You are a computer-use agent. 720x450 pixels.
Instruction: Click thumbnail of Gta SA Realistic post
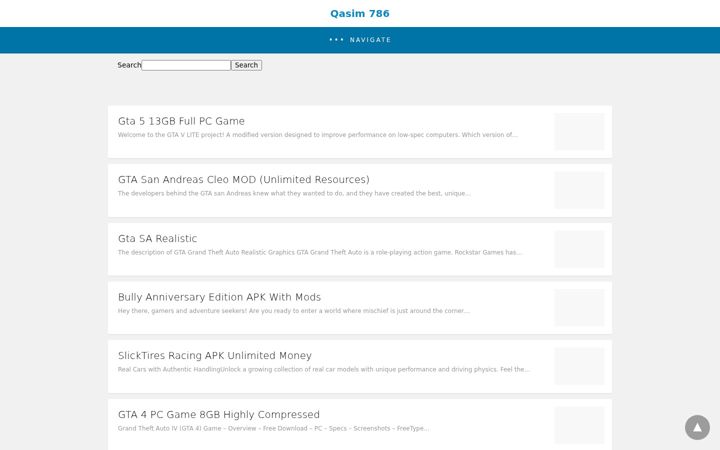coord(579,249)
